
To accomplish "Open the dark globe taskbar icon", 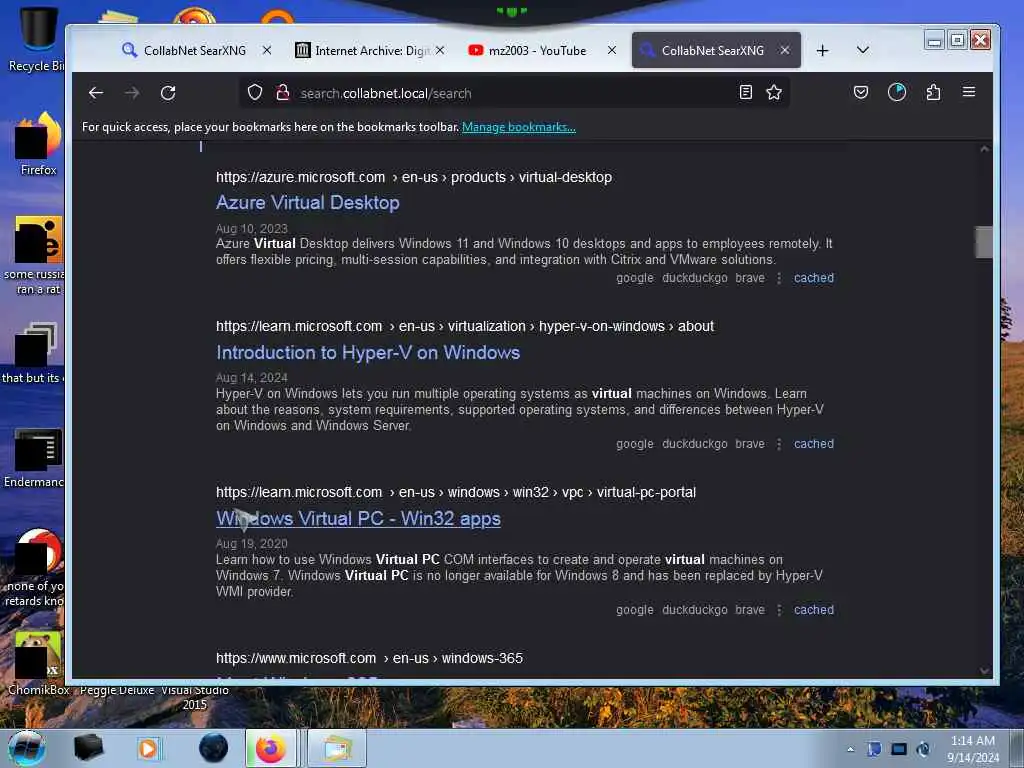I will tap(213, 748).
